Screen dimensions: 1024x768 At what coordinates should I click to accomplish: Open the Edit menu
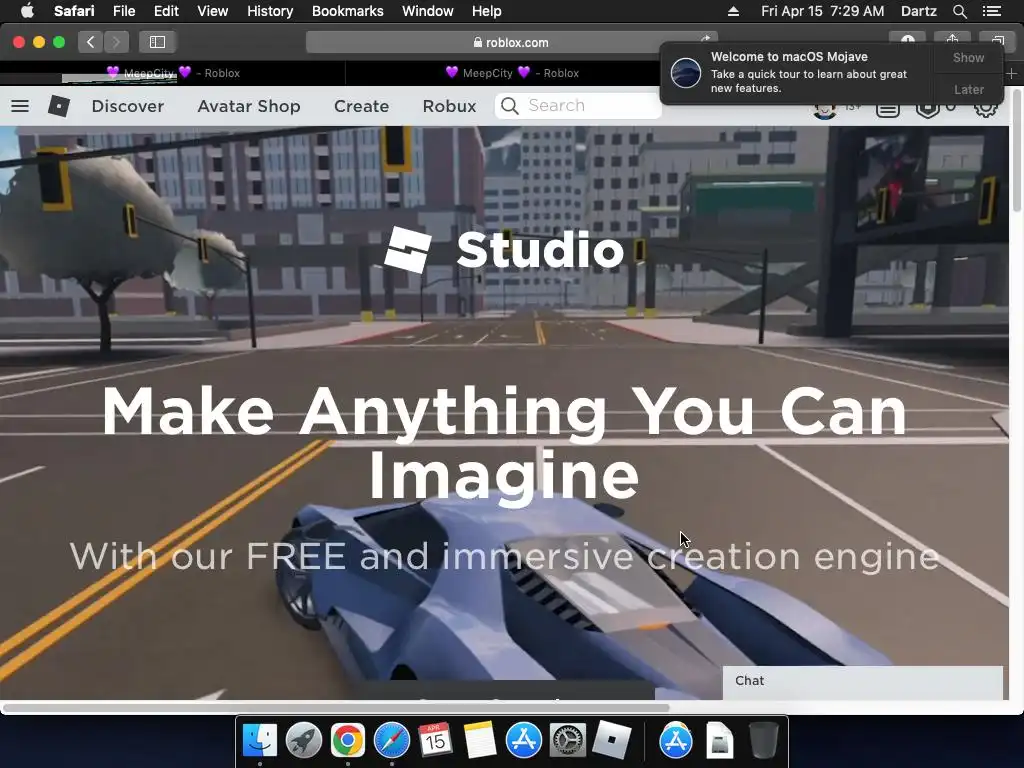pos(166,11)
